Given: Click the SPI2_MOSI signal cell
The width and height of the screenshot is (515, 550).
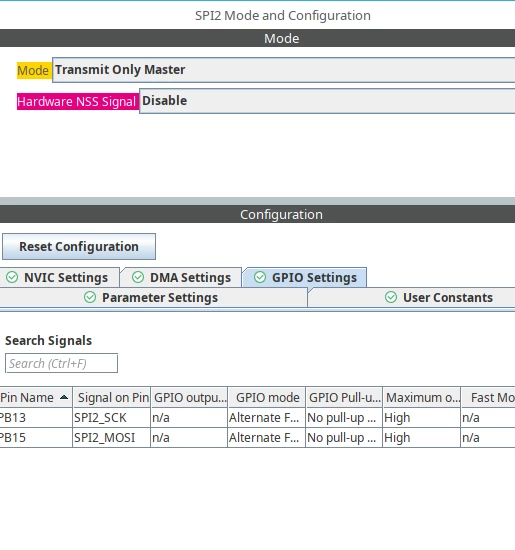Looking at the screenshot, I should point(112,438).
